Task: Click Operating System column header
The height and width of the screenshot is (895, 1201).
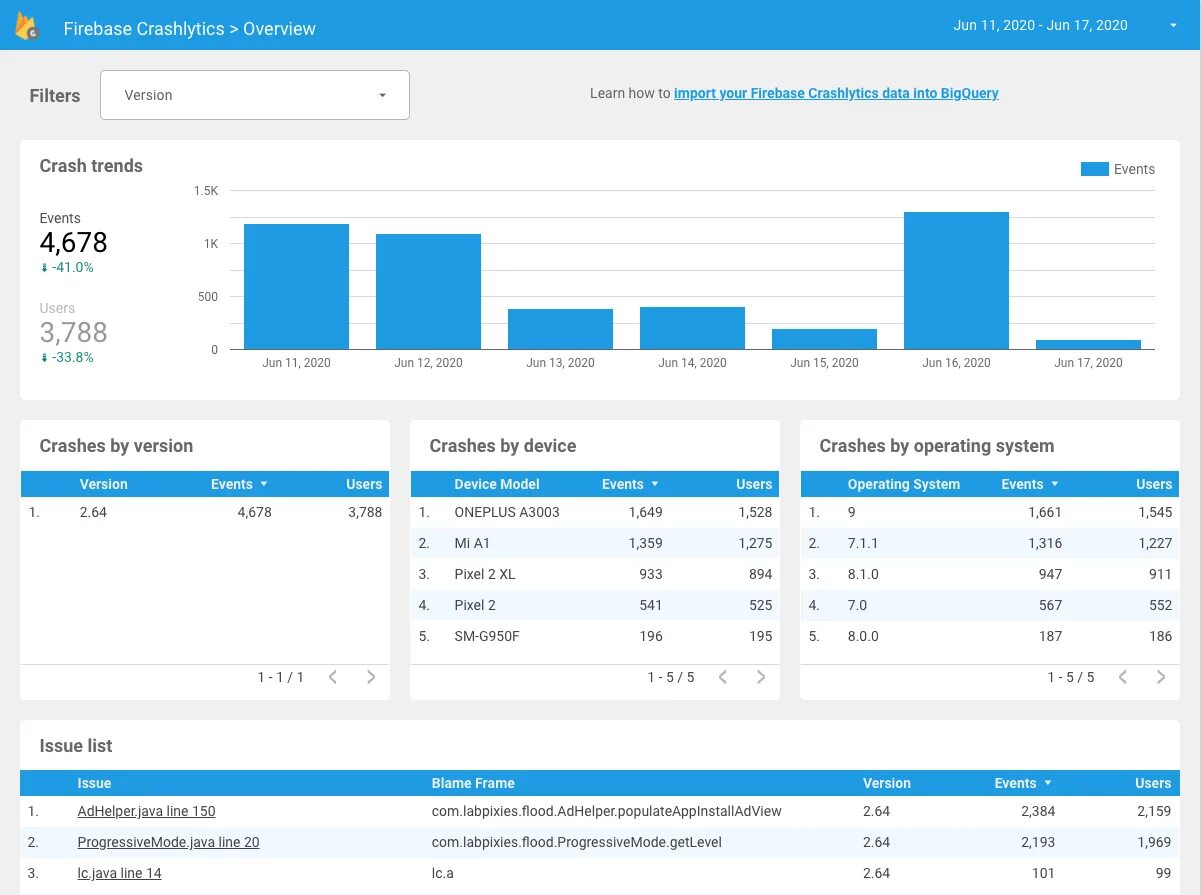Action: tap(903, 484)
